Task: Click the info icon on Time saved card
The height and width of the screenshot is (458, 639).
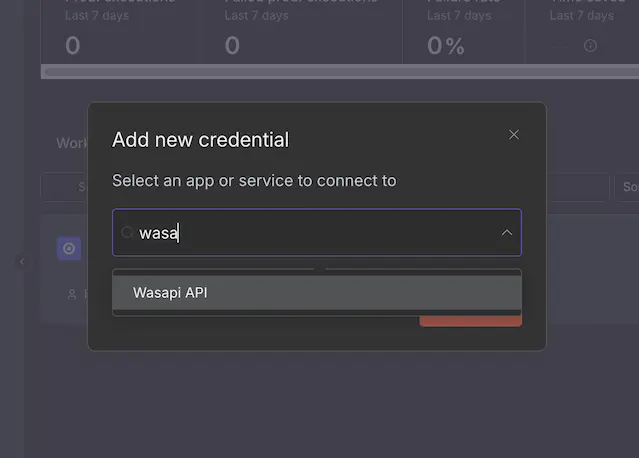Action: tap(590, 45)
